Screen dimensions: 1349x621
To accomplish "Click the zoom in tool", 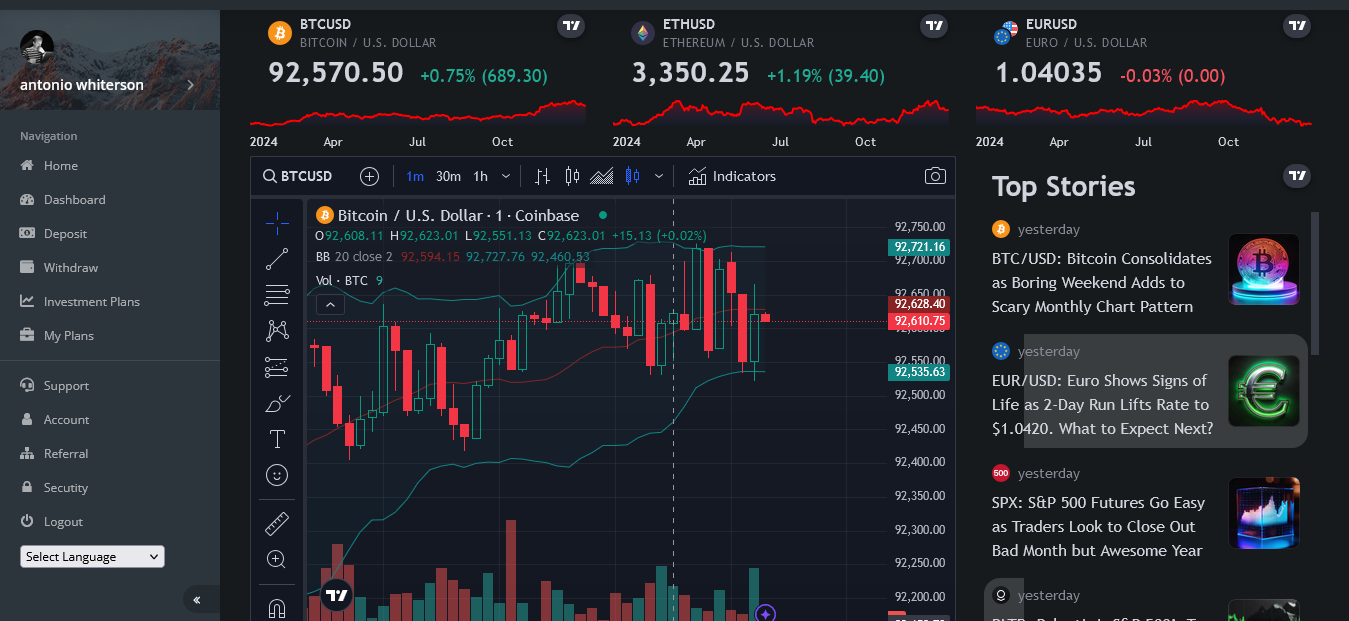I will 277,559.
